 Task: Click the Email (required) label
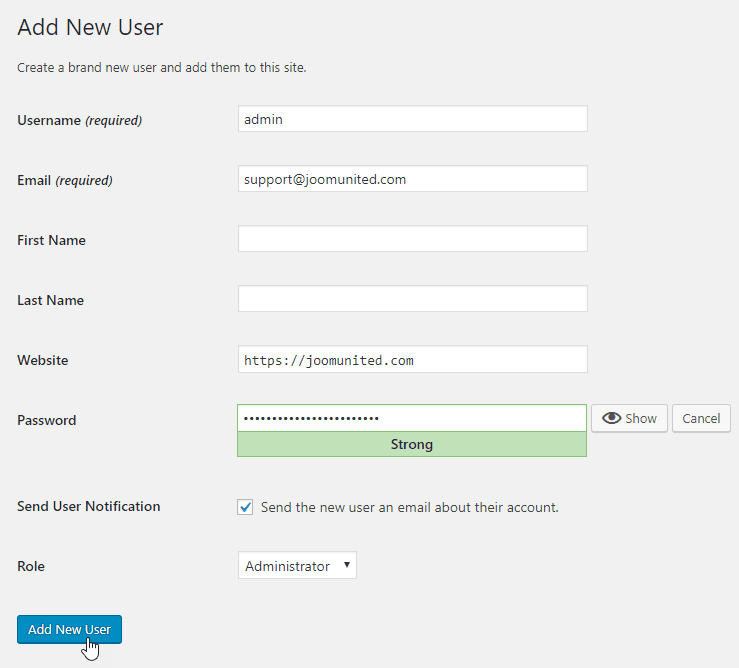[x=65, y=180]
